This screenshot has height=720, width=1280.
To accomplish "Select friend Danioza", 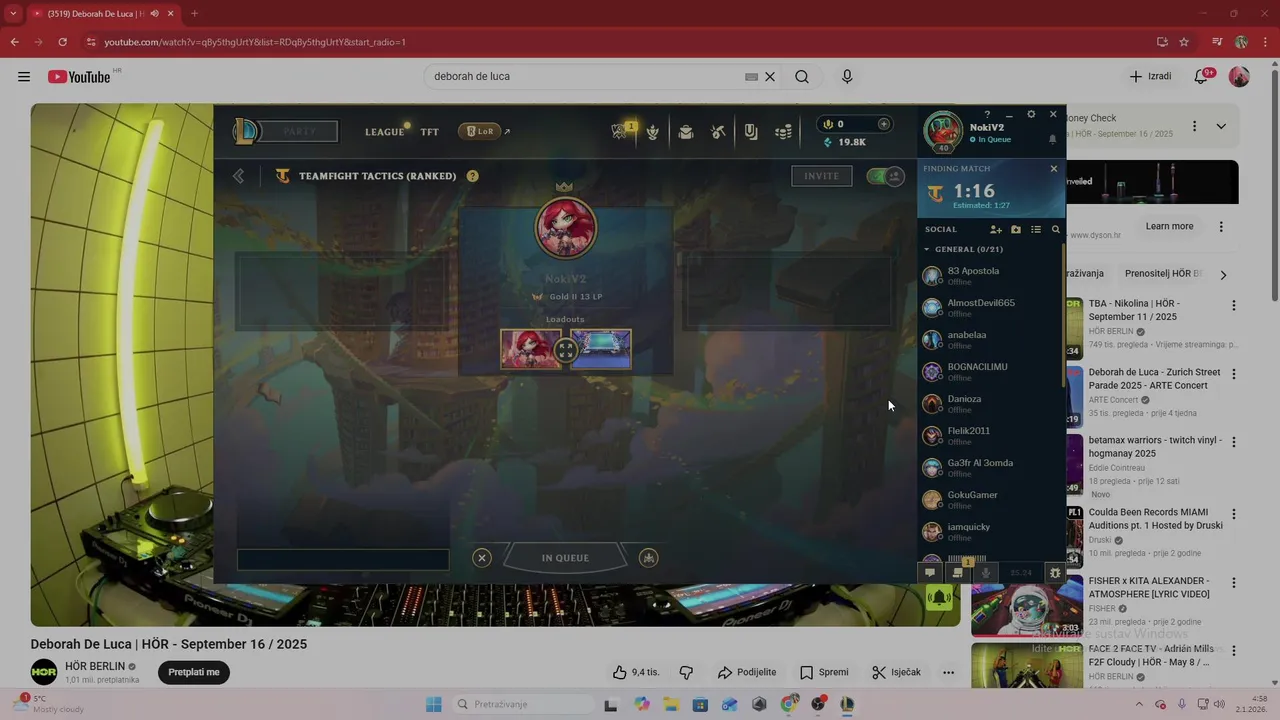I will (x=990, y=404).
